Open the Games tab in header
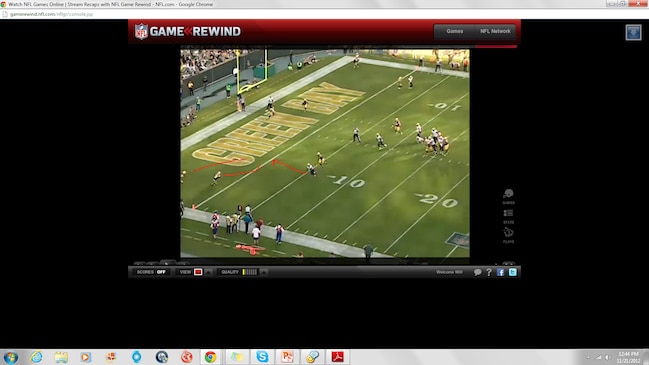 (454, 31)
